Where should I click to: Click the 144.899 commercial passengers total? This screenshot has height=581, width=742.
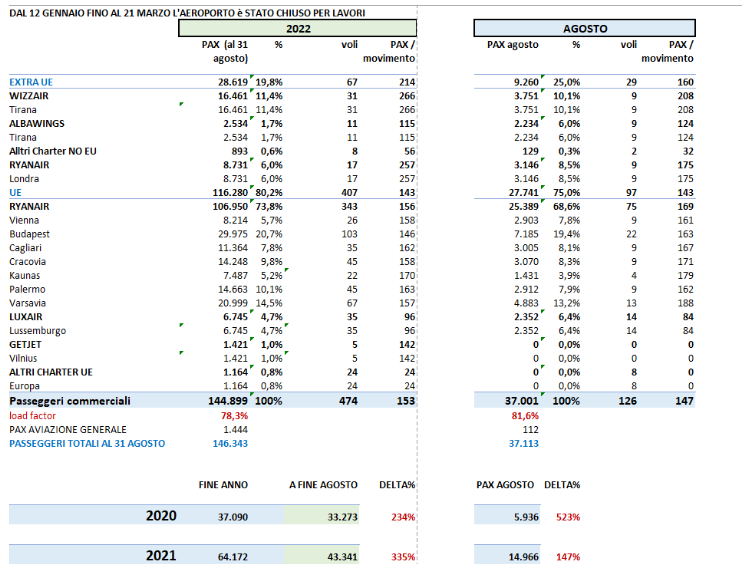pyautogui.click(x=228, y=401)
